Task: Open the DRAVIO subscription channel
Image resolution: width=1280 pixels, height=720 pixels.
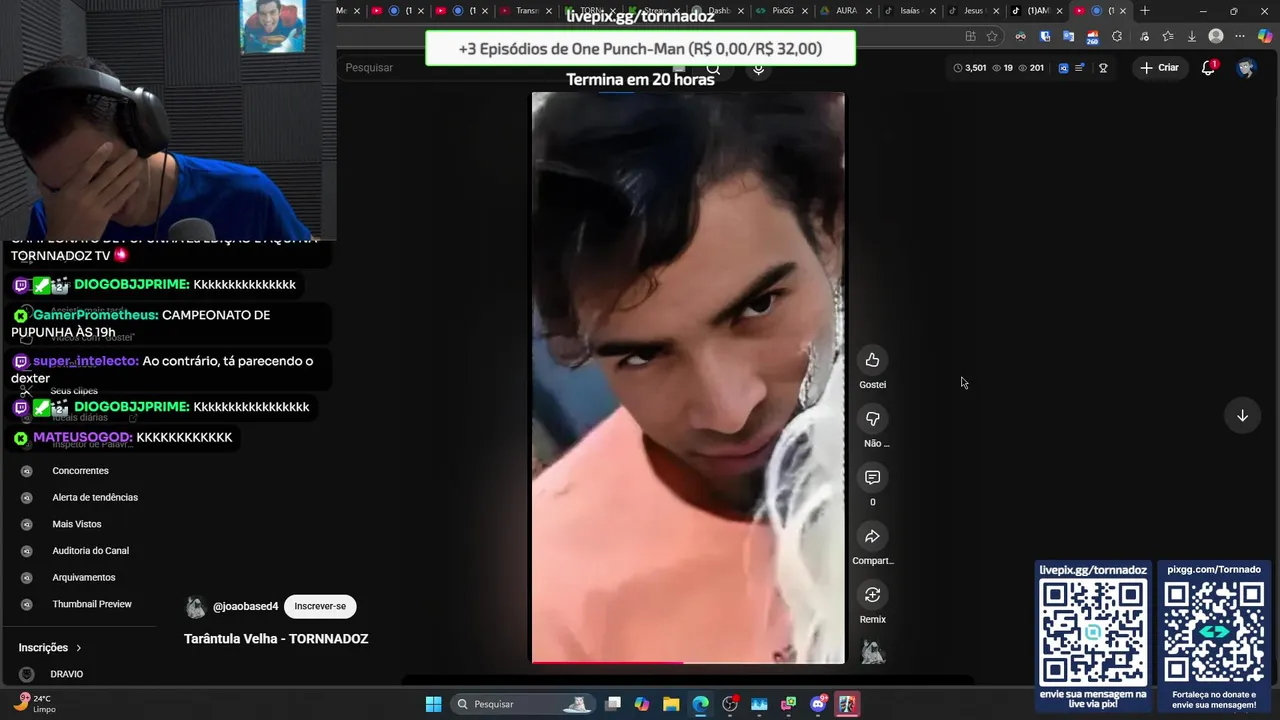Action: [67, 674]
